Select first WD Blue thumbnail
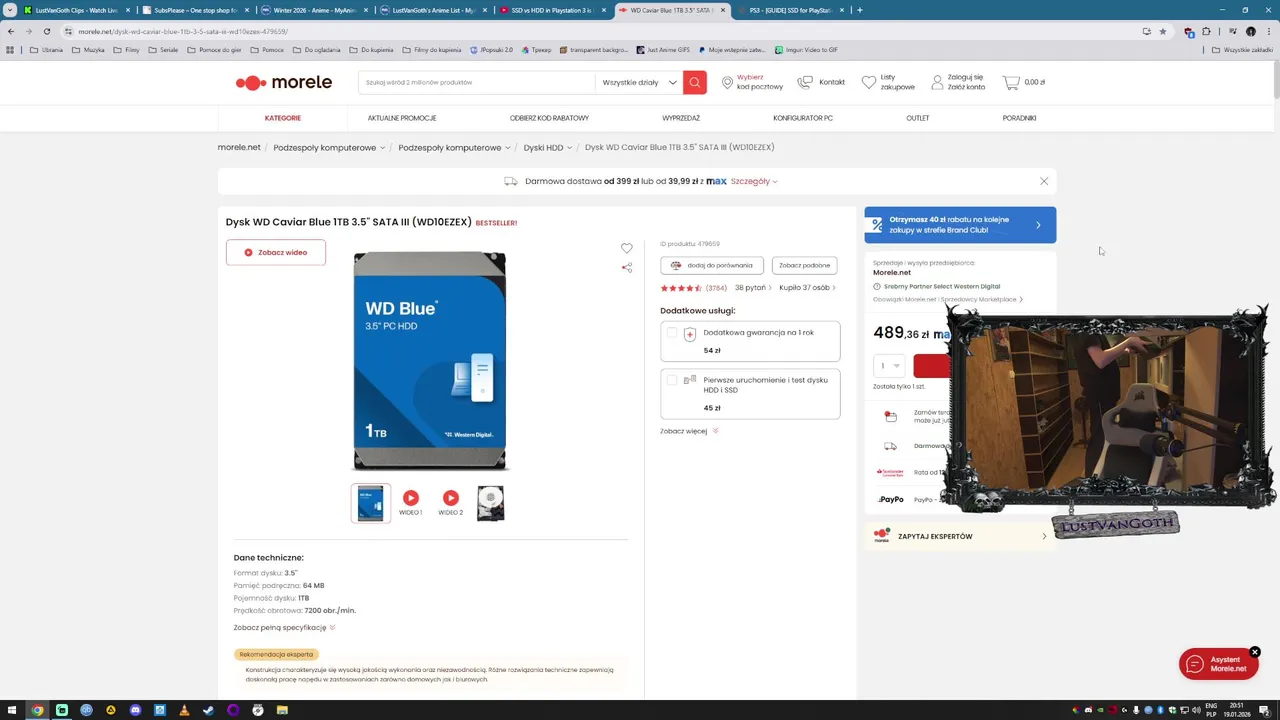1280x720 pixels. (371, 503)
